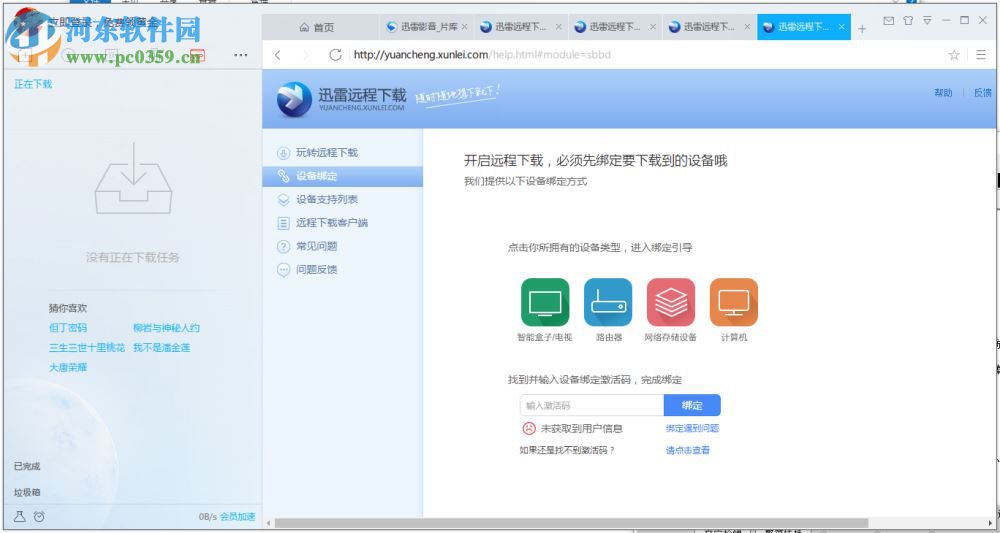Open the alarm clock scheduled task icon
The width and height of the screenshot is (1000, 533).
[x=39, y=516]
